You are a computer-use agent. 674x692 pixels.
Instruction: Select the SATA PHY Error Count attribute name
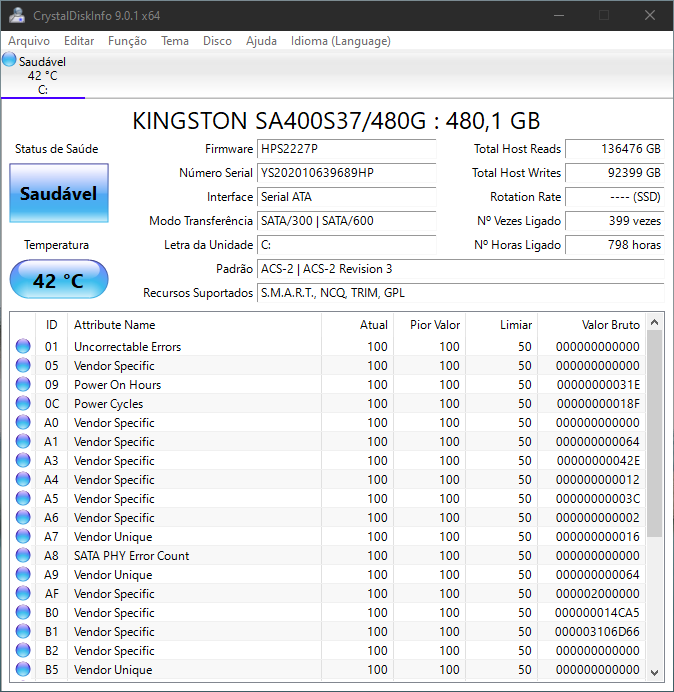132,556
